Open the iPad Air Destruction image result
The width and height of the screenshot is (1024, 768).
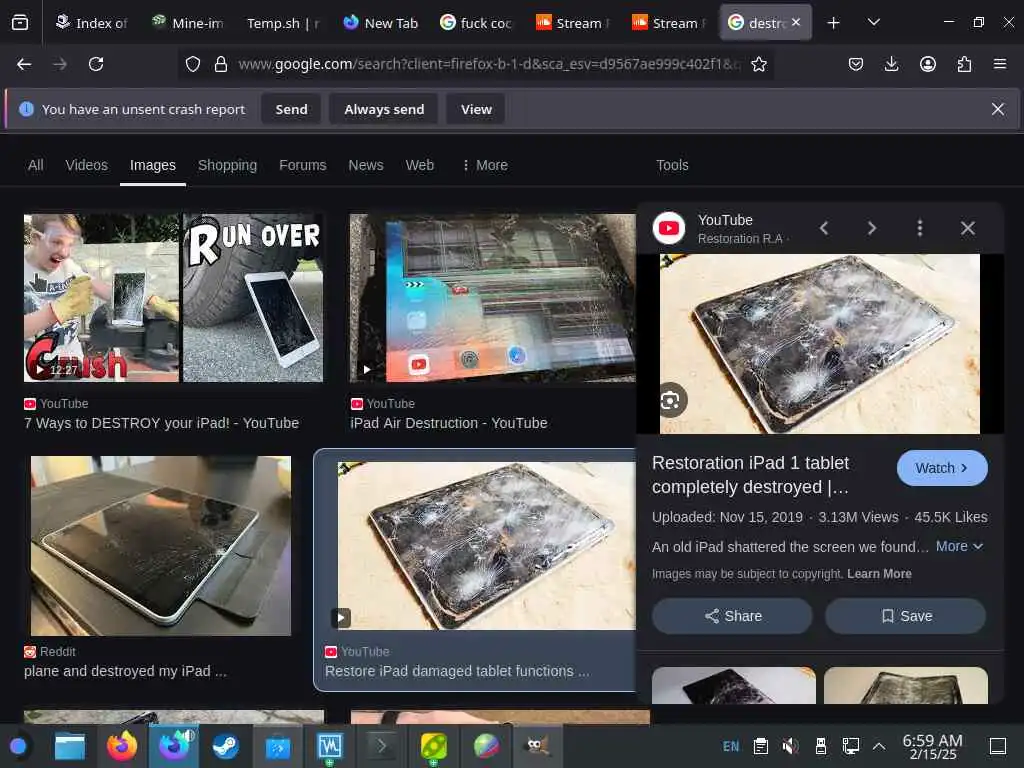pos(492,298)
